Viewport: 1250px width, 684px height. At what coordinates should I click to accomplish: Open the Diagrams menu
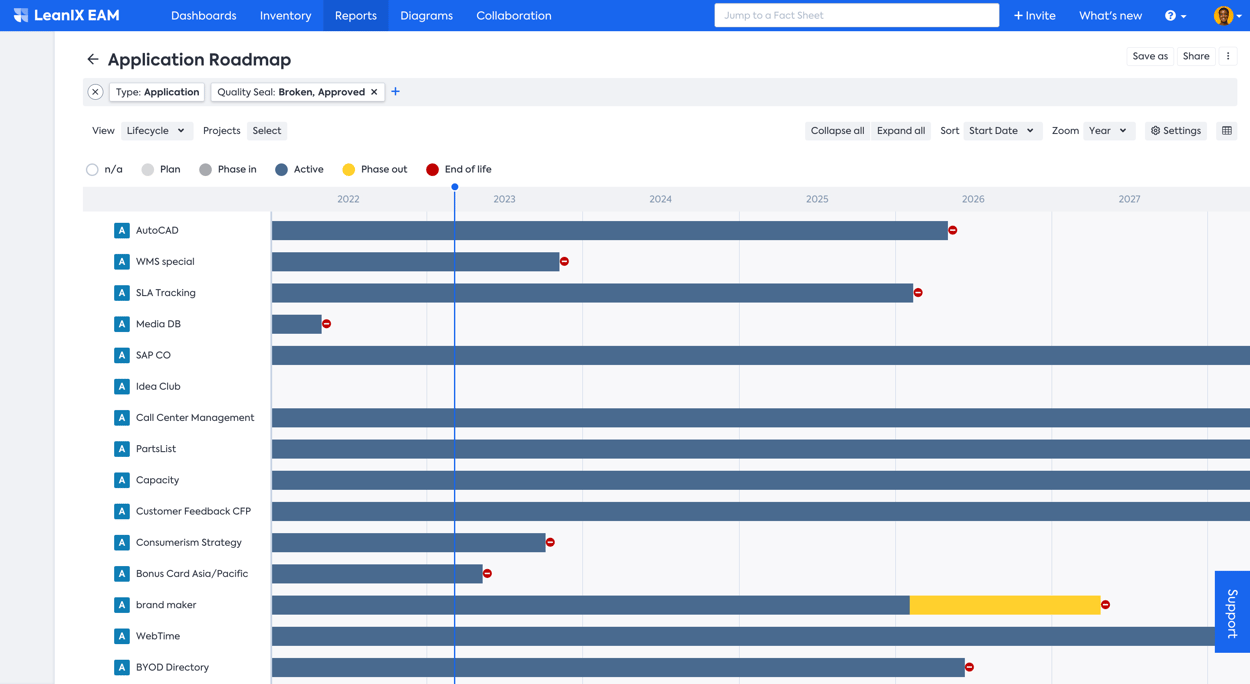426,16
